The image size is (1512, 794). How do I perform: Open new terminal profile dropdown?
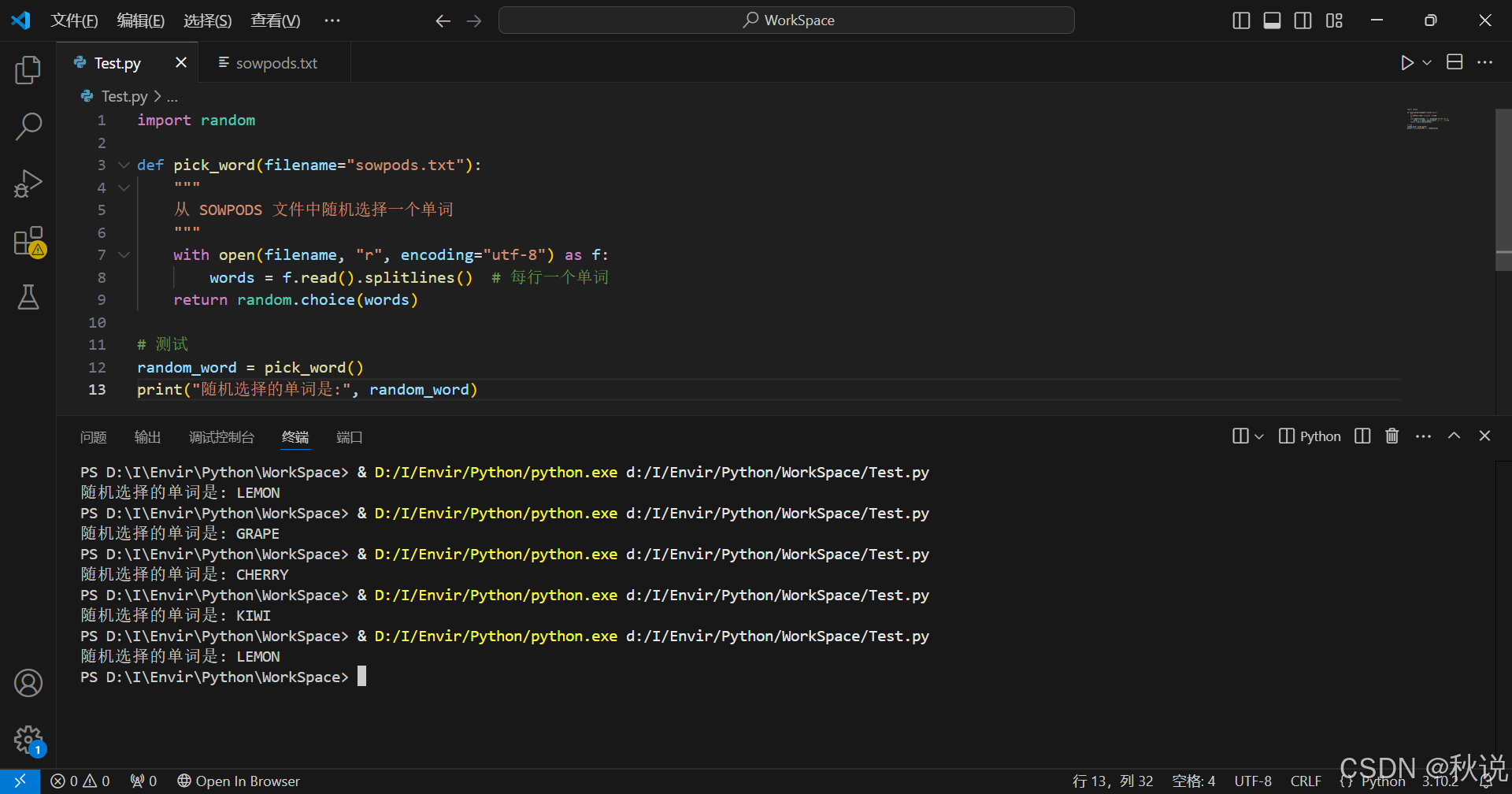click(1258, 436)
